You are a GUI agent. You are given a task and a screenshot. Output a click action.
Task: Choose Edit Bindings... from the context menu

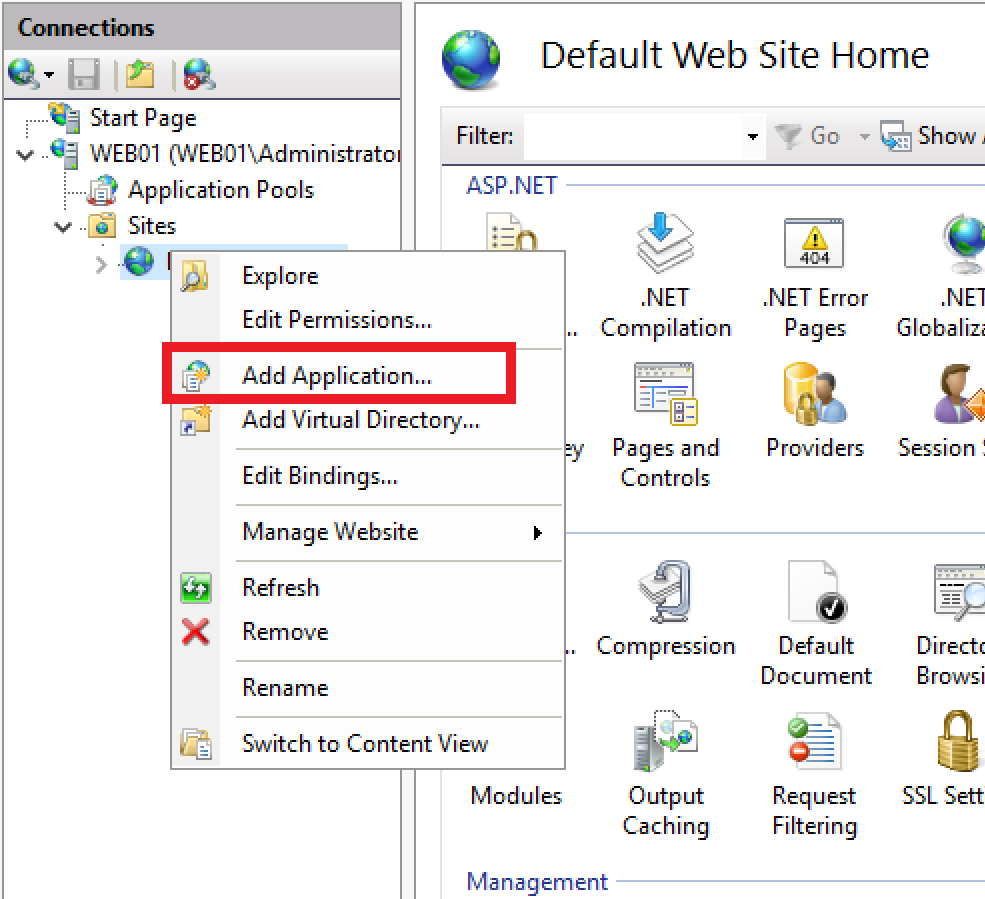(368, 476)
